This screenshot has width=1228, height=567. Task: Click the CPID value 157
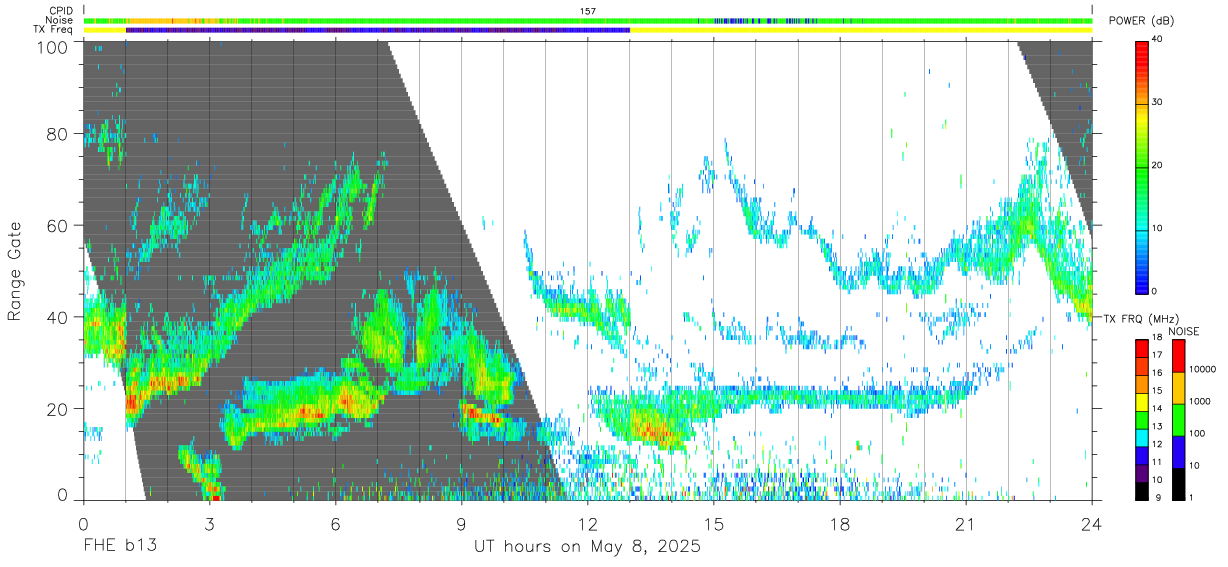coord(588,11)
